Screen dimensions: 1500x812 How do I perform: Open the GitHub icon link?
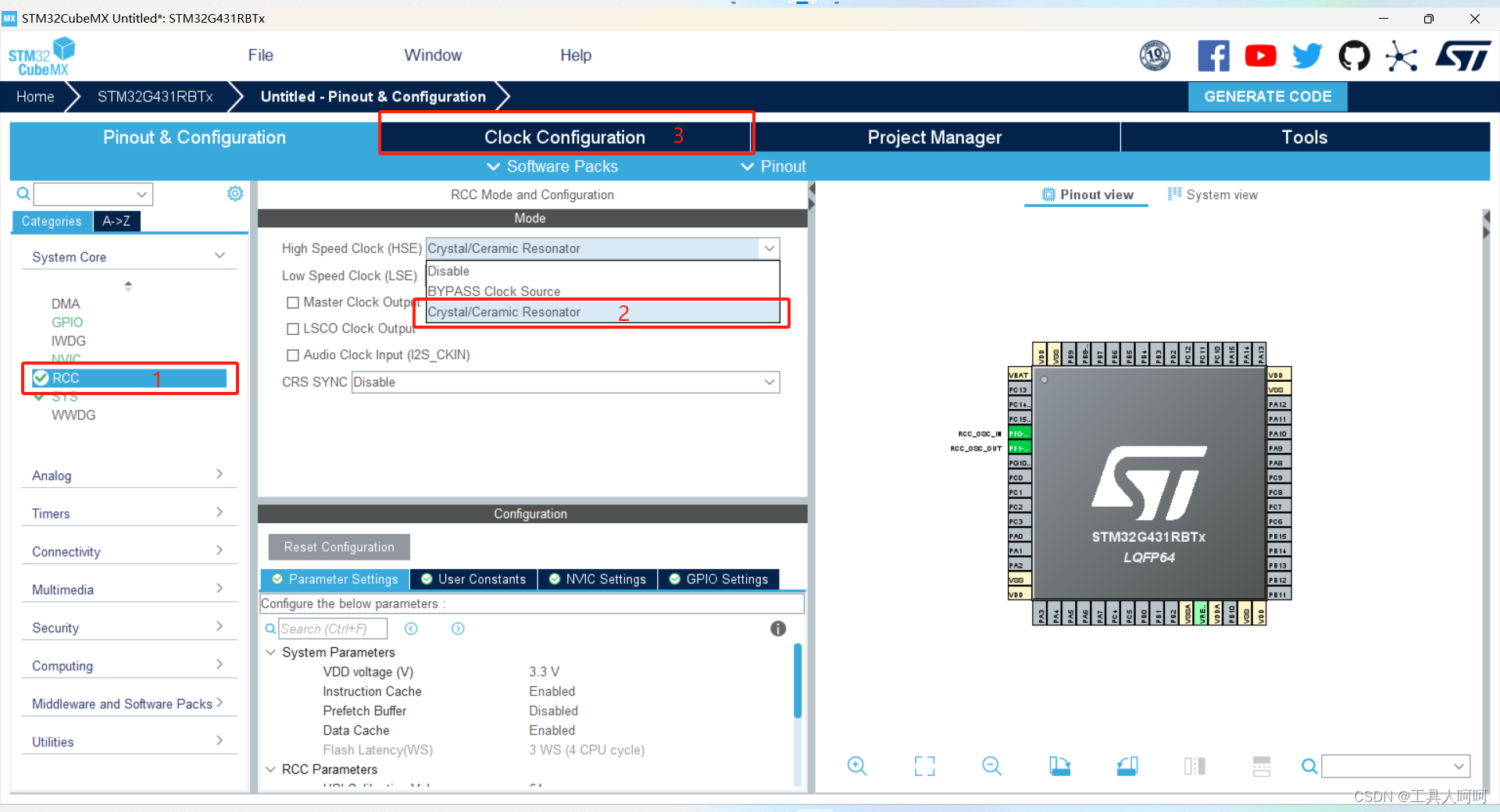[1354, 56]
